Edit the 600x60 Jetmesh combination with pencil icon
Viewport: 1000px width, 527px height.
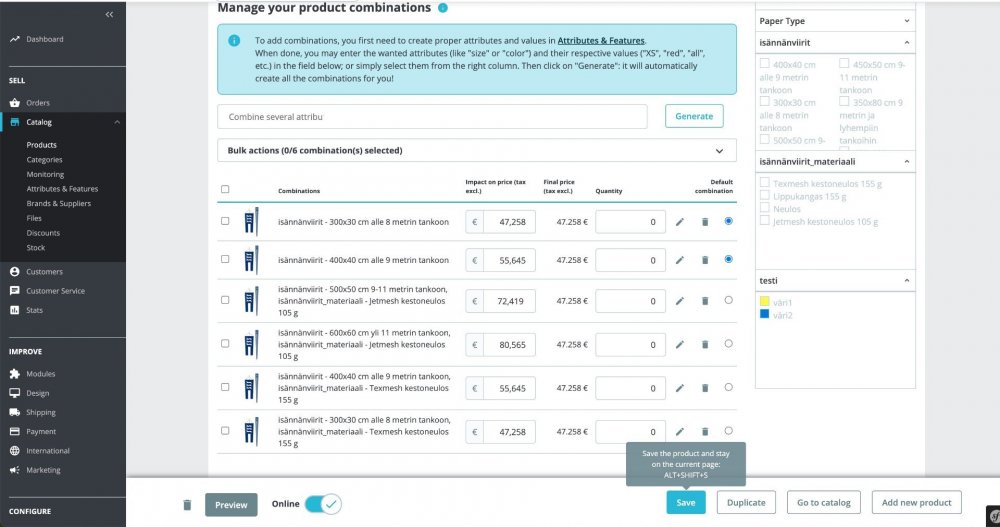coord(680,345)
